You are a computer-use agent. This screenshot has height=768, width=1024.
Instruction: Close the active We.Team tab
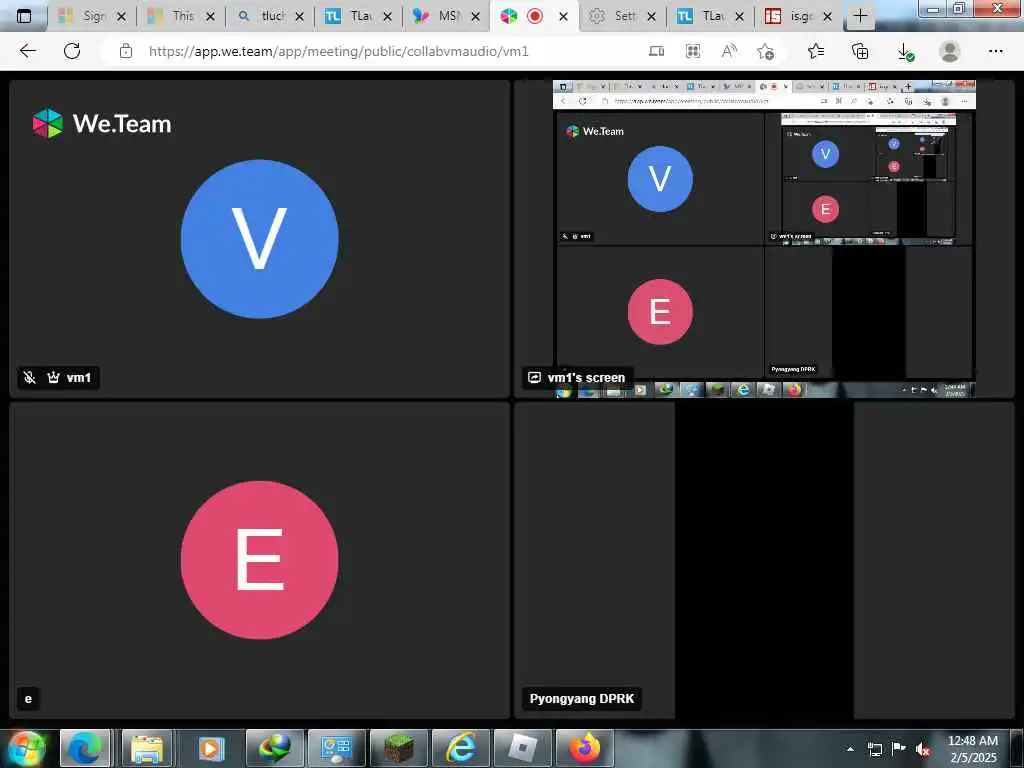click(563, 16)
